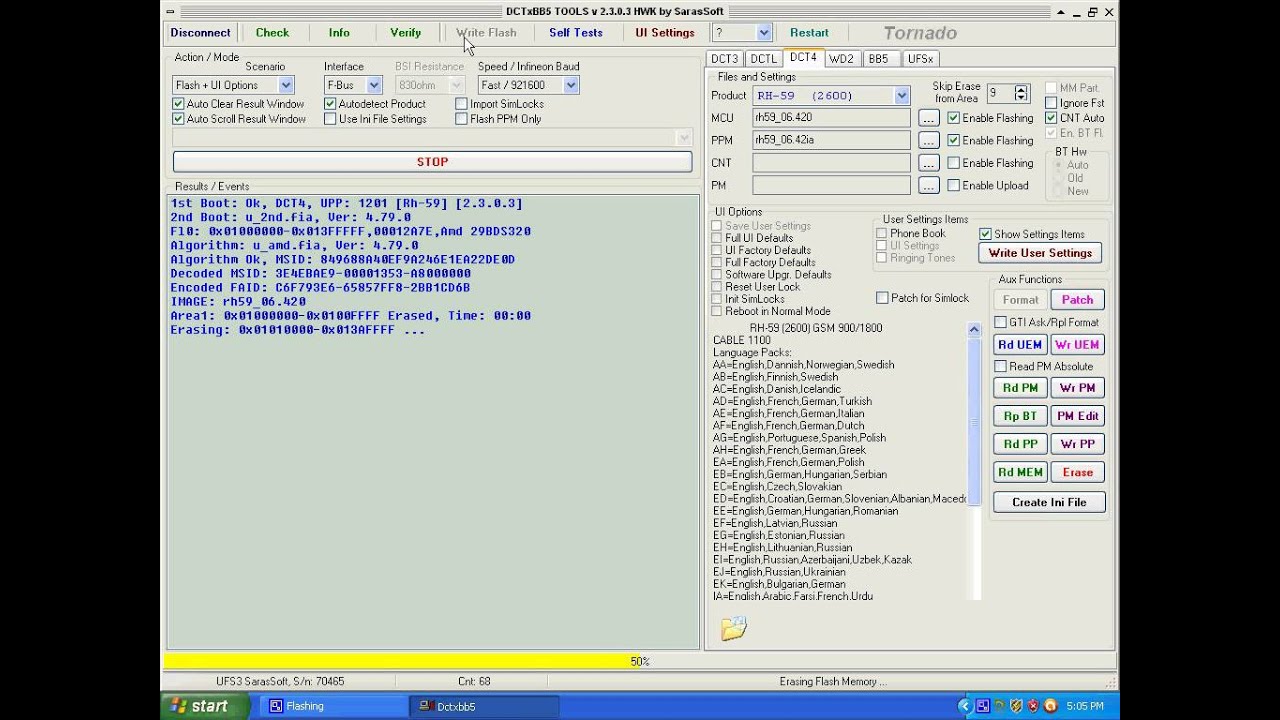Enable Use Ini File Settings
The height and width of the screenshot is (720, 1280).
tap(330, 119)
